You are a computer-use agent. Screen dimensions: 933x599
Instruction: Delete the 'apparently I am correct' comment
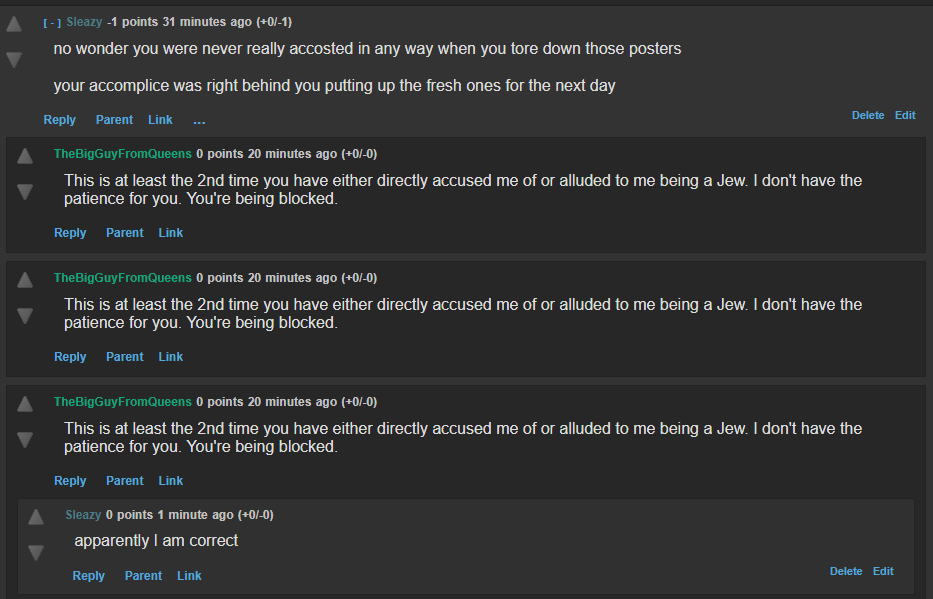(x=846, y=571)
